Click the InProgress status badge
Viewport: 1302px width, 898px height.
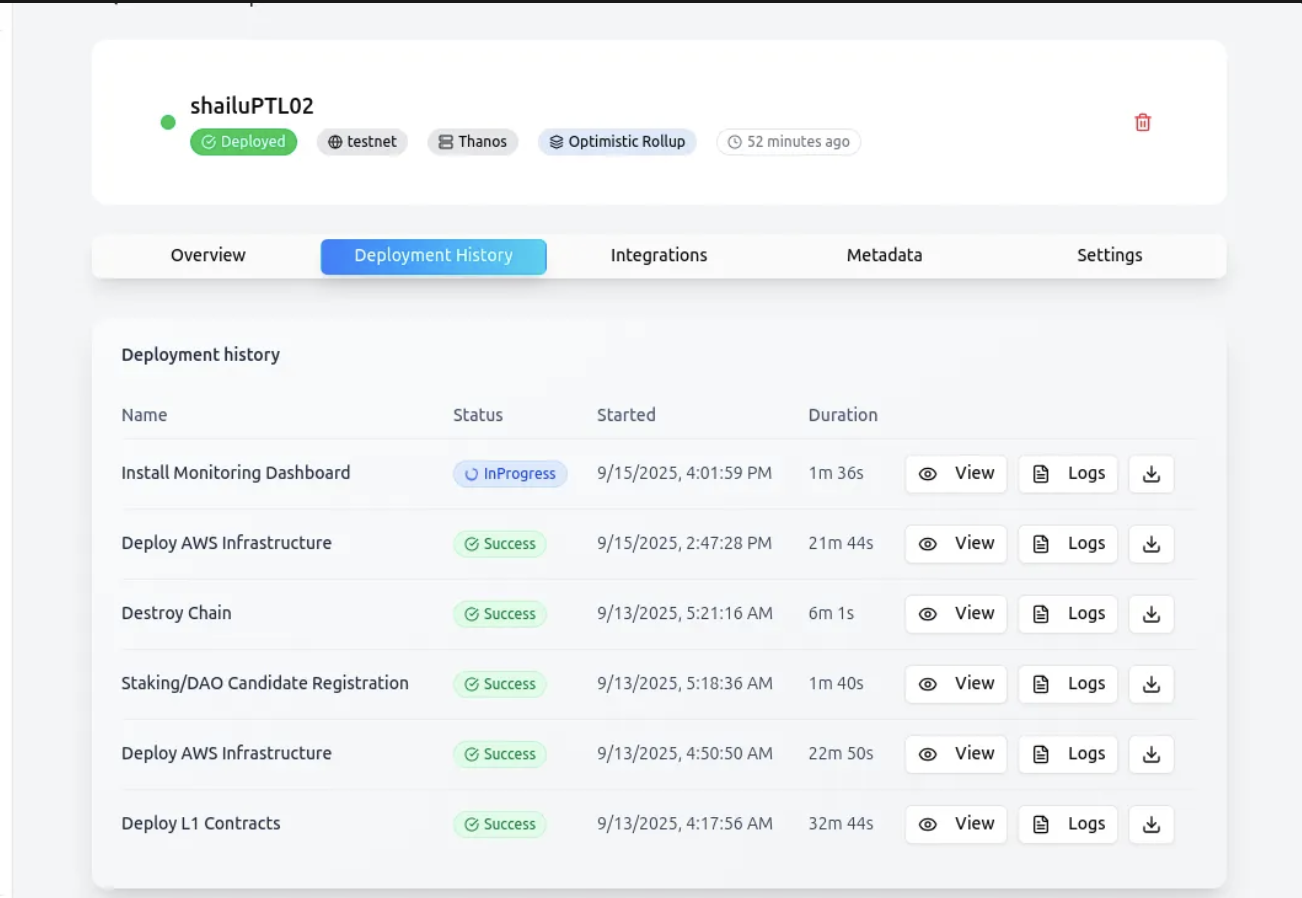[510, 474]
